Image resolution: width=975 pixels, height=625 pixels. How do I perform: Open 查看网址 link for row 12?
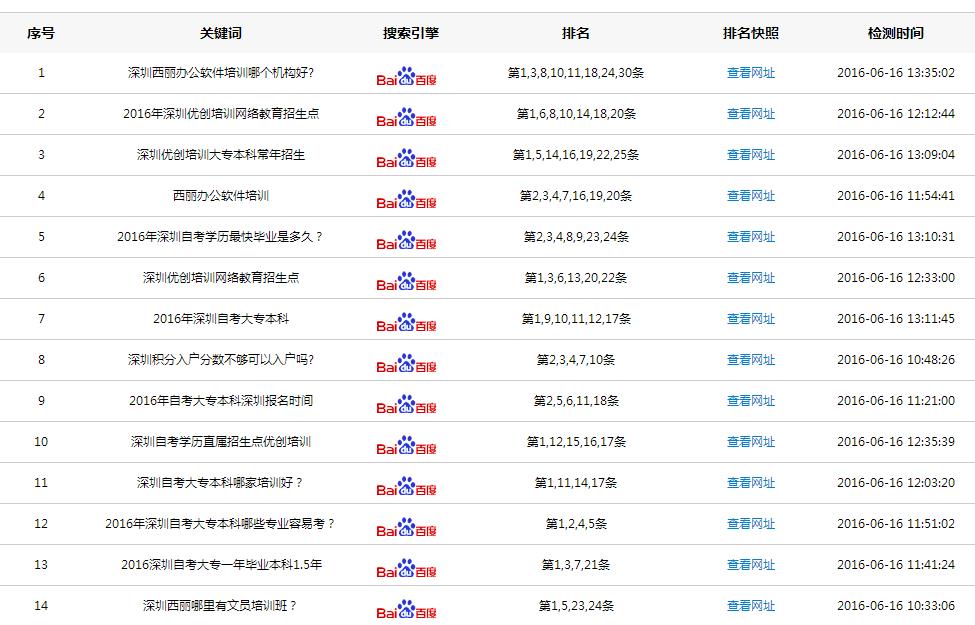pyautogui.click(x=751, y=524)
